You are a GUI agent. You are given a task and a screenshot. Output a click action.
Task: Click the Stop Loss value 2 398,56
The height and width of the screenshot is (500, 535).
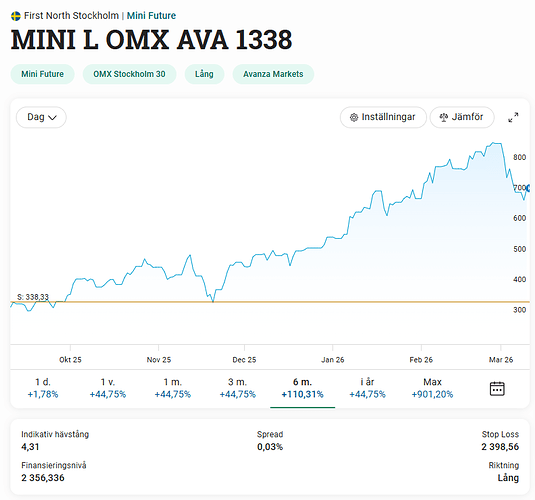(500, 447)
